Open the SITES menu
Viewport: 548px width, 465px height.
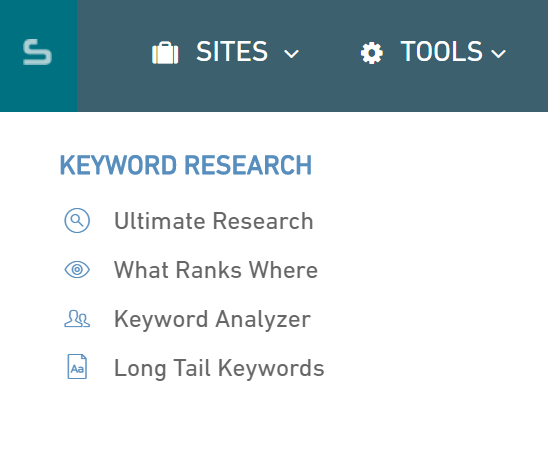[225, 52]
